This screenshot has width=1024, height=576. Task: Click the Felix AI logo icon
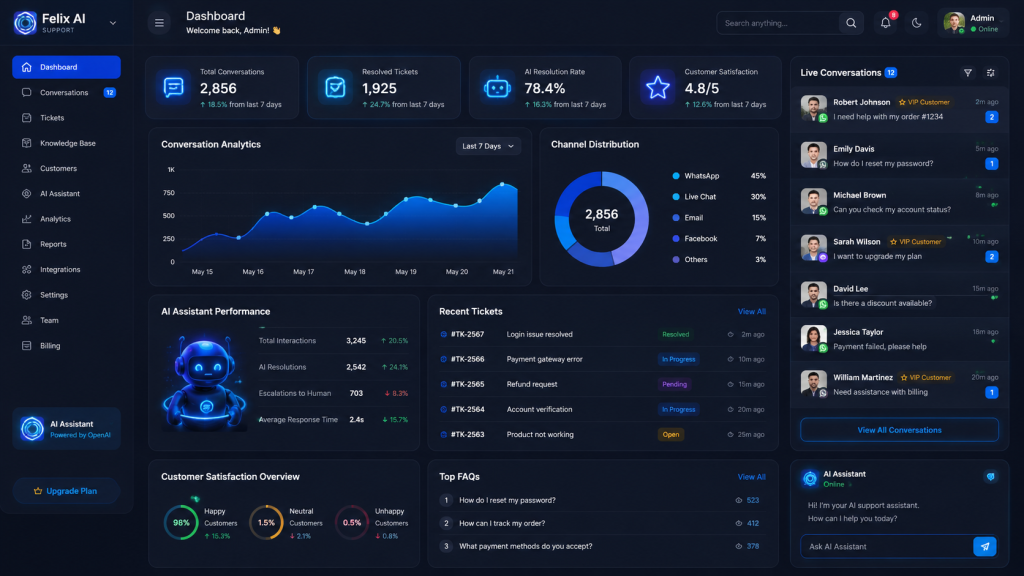click(x=25, y=23)
